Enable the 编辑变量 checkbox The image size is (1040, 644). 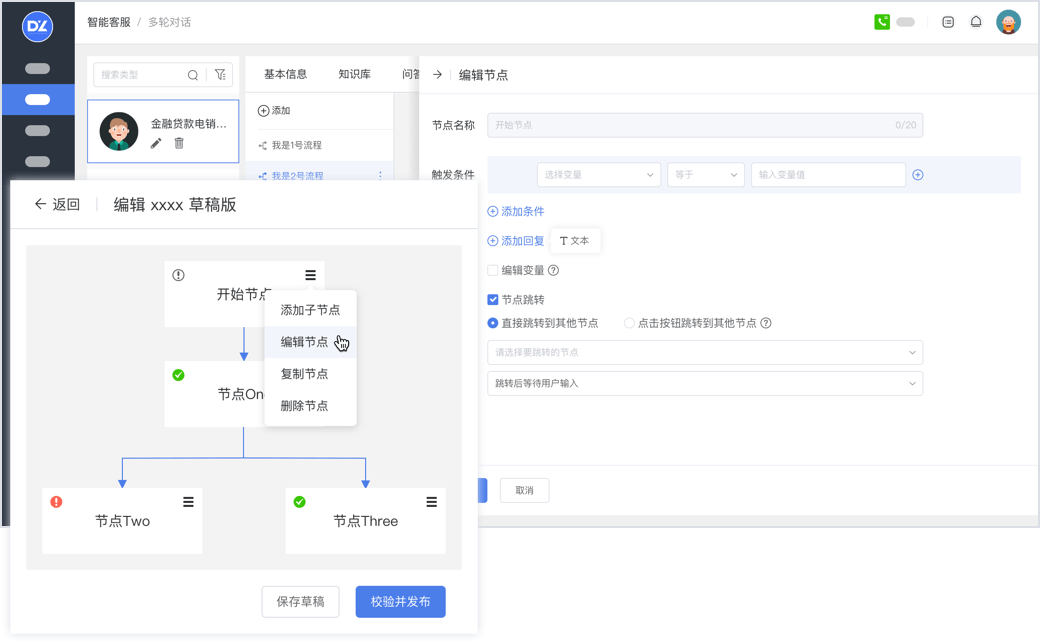click(x=492, y=270)
